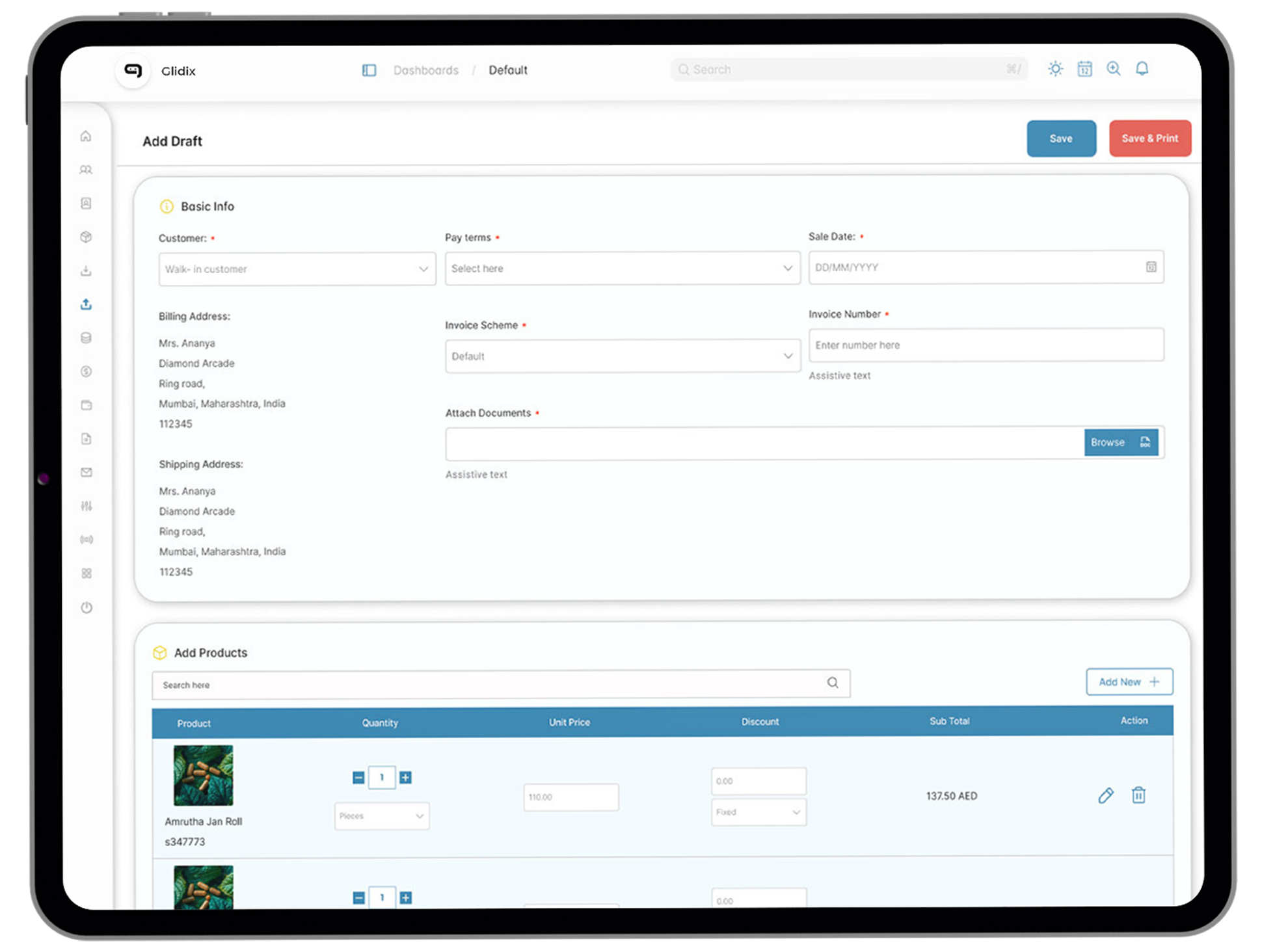Open the broadcast signal sidebar icon
1262x952 pixels.
pos(86,540)
